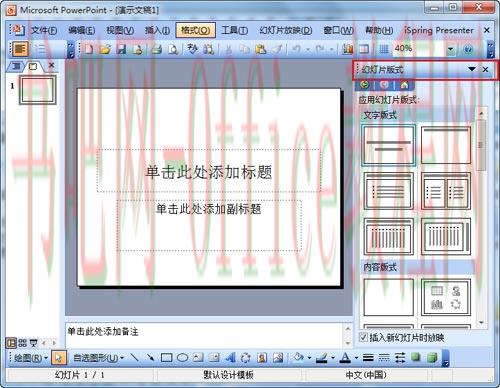Select the Rectangle drawing tool
500x388 pixels.
click(x=166, y=358)
